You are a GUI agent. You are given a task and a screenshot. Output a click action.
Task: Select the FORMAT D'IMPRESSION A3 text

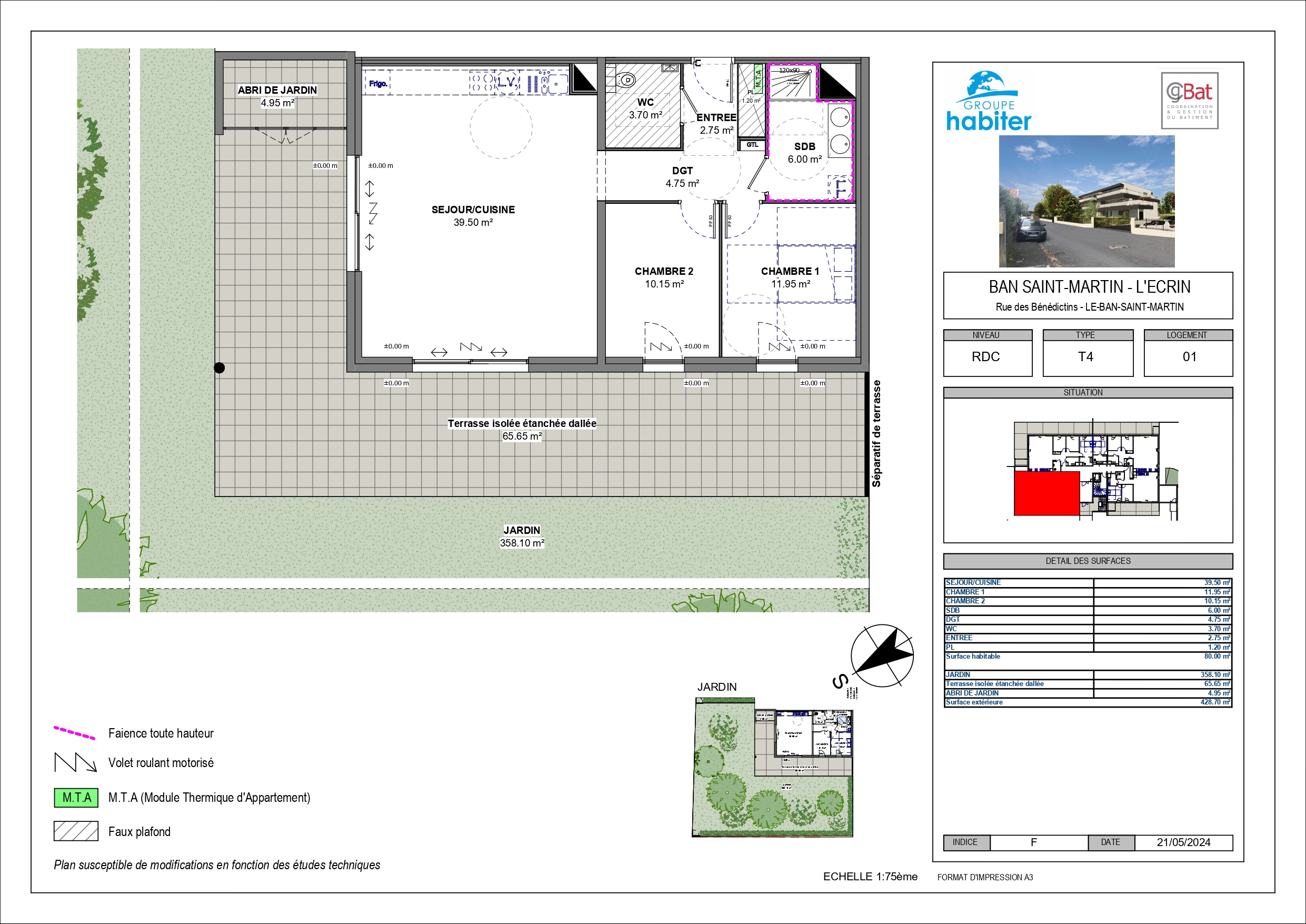(985, 877)
